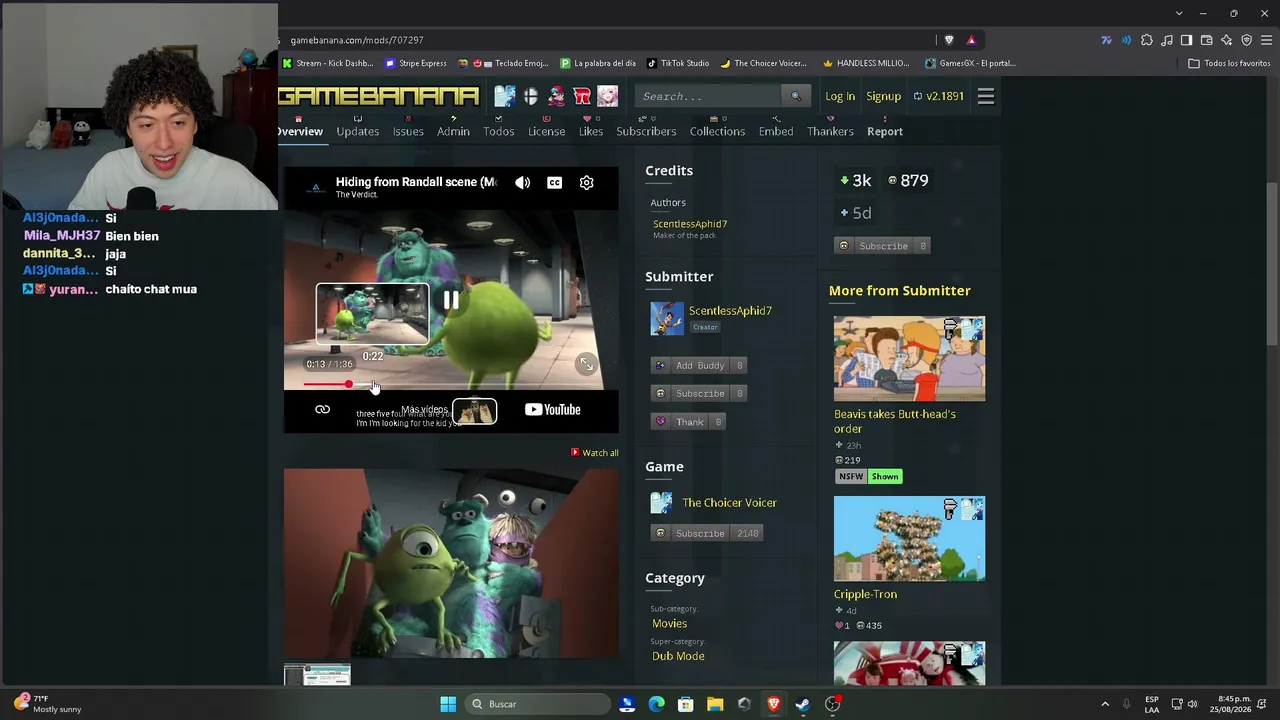Subscribe to The Choicer Voicer game
1280x720 pixels.
pos(707,533)
